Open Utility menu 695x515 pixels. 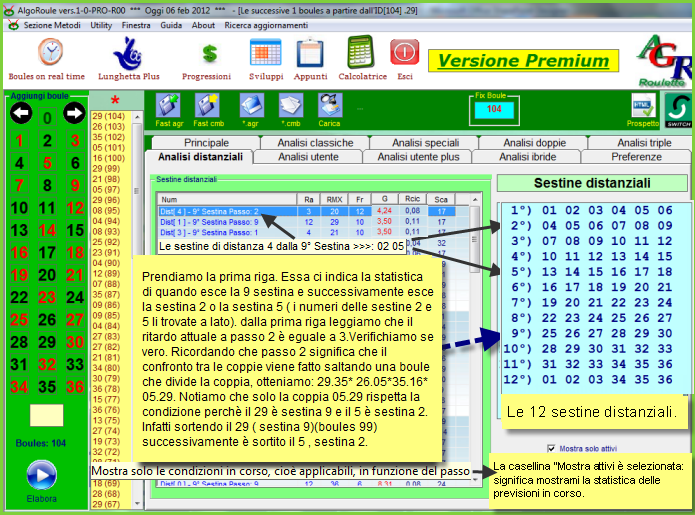click(x=101, y=25)
